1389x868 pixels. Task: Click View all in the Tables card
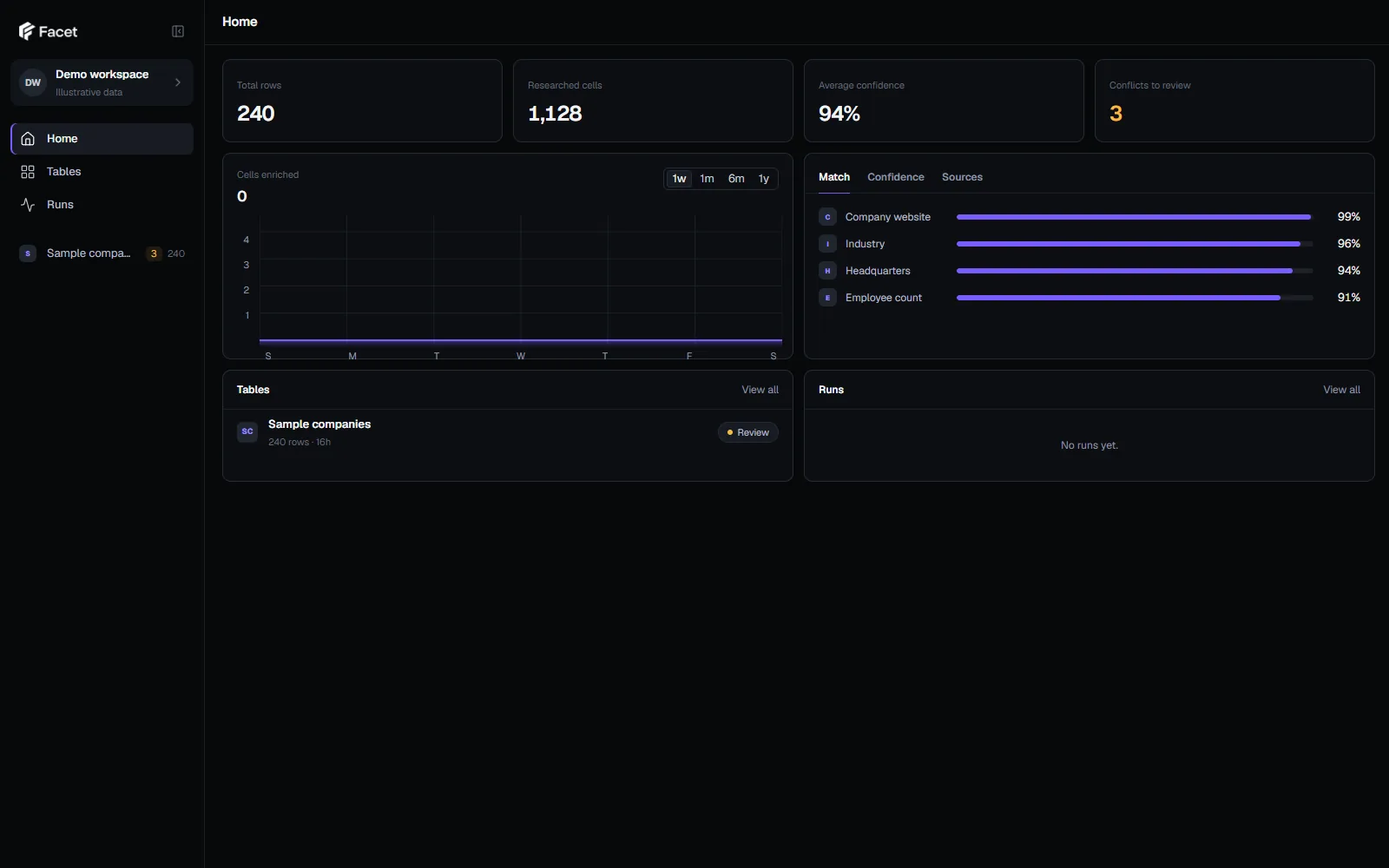[760, 390]
